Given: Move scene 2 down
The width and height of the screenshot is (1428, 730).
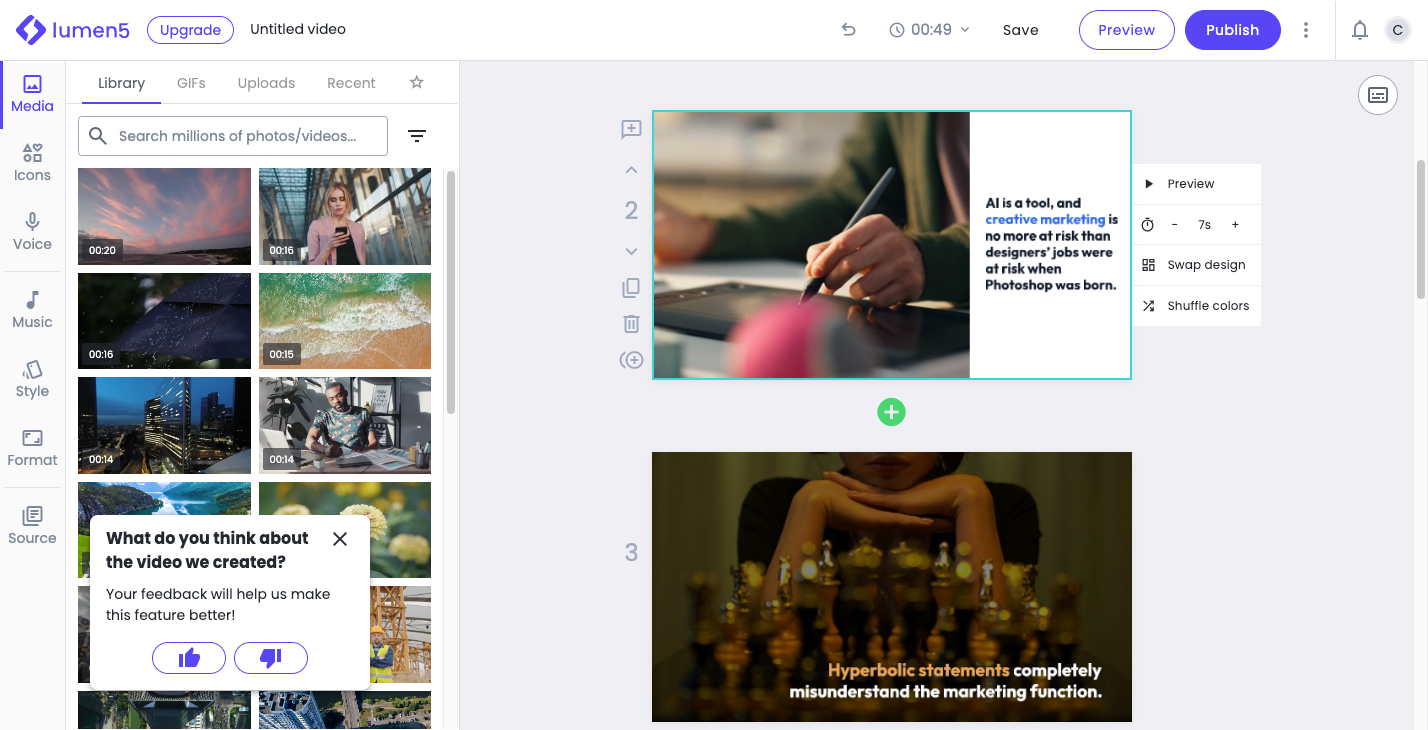Looking at the screenshot, I should tap(631, 251).
